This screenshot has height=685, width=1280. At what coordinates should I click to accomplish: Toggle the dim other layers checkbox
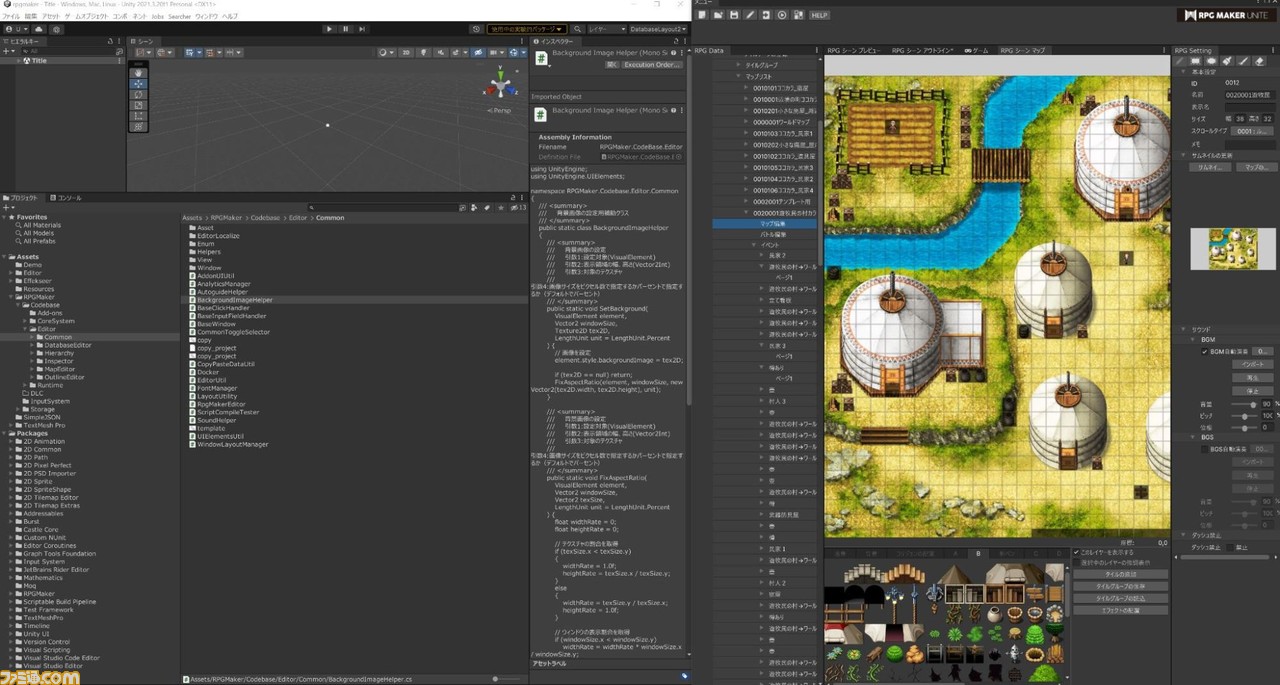tap(1075, 562)
